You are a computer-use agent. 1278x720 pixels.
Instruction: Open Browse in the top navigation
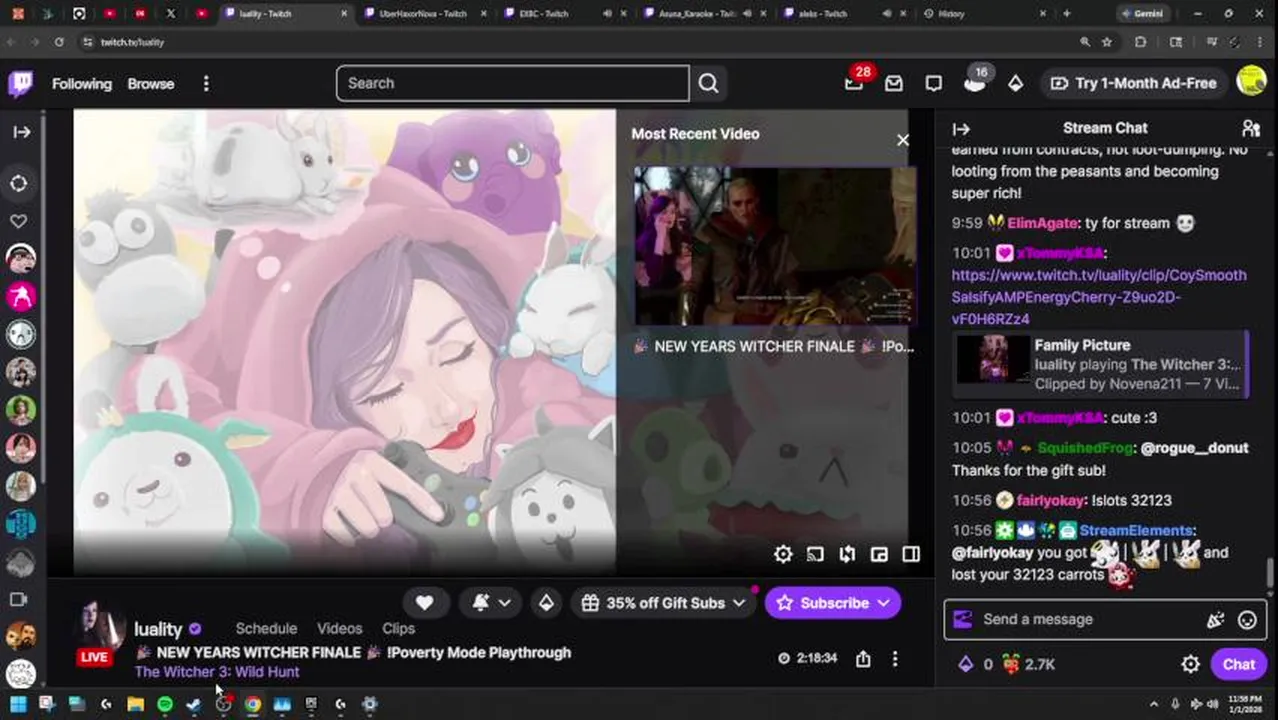(x=151, y=84)
